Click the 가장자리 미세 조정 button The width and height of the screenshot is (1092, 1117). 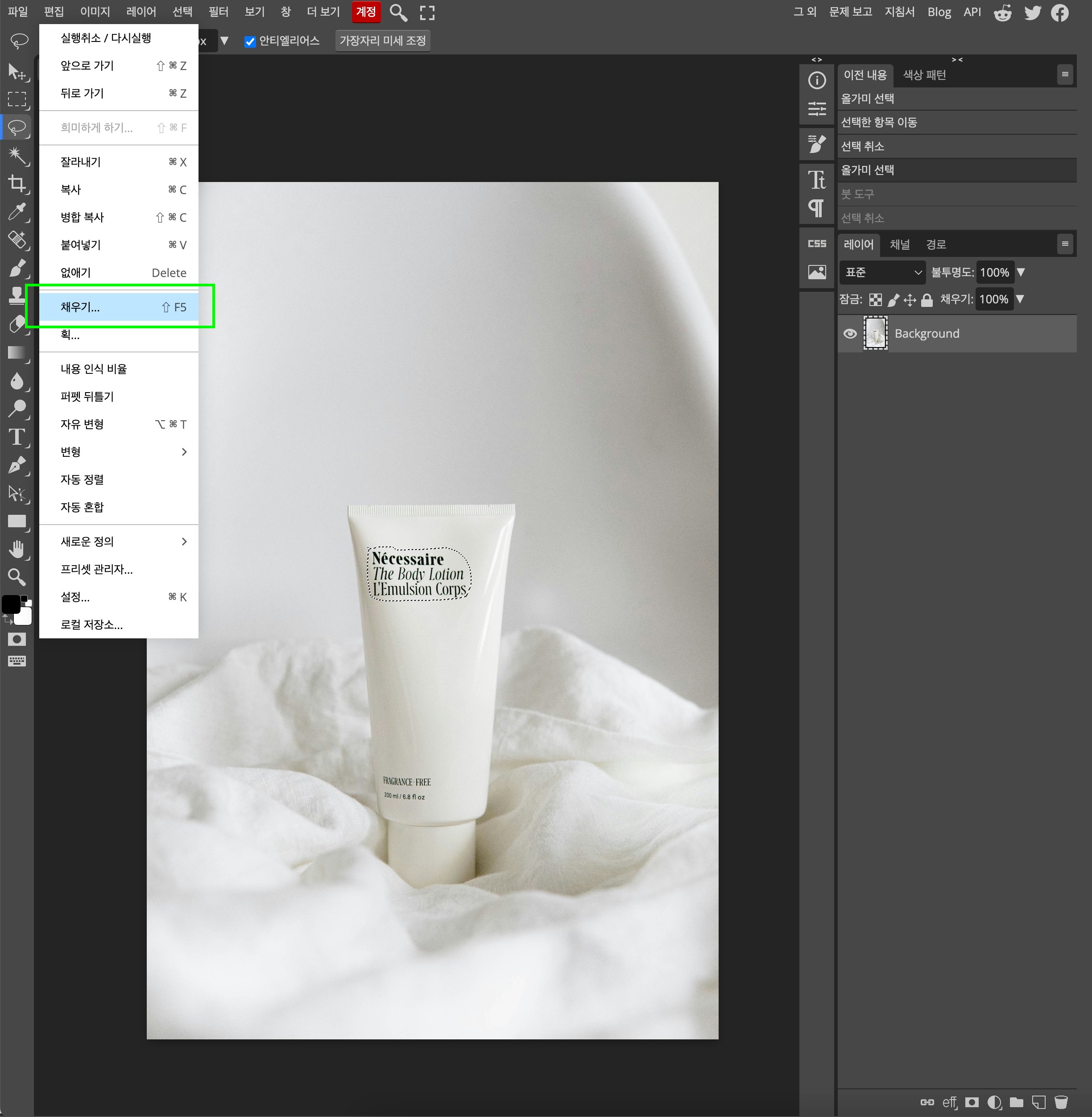tap(383, 41)
